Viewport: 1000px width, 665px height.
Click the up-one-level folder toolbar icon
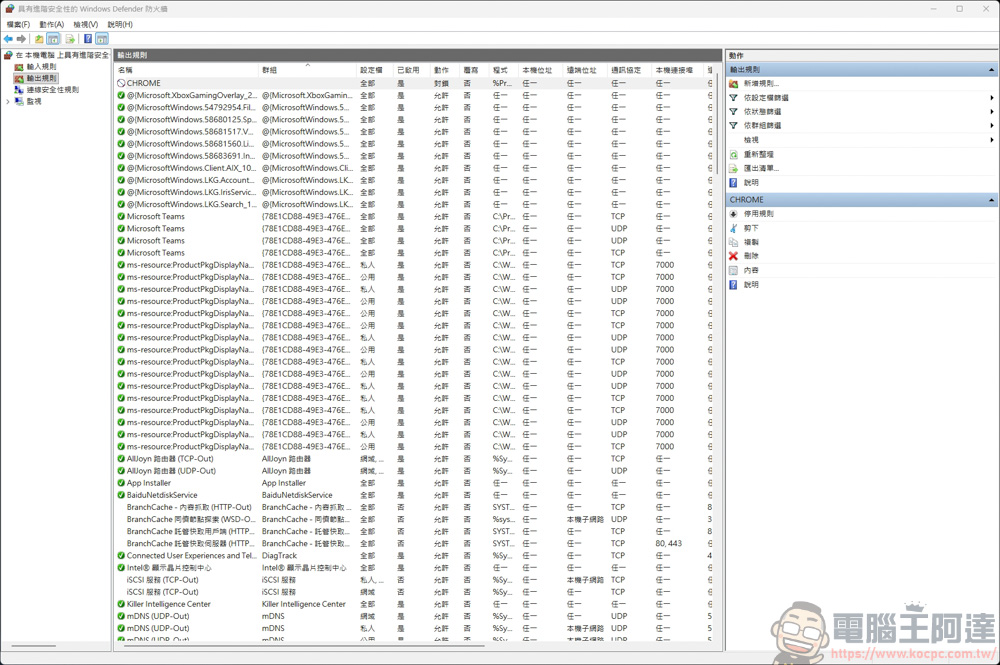[x=40, y=39]
